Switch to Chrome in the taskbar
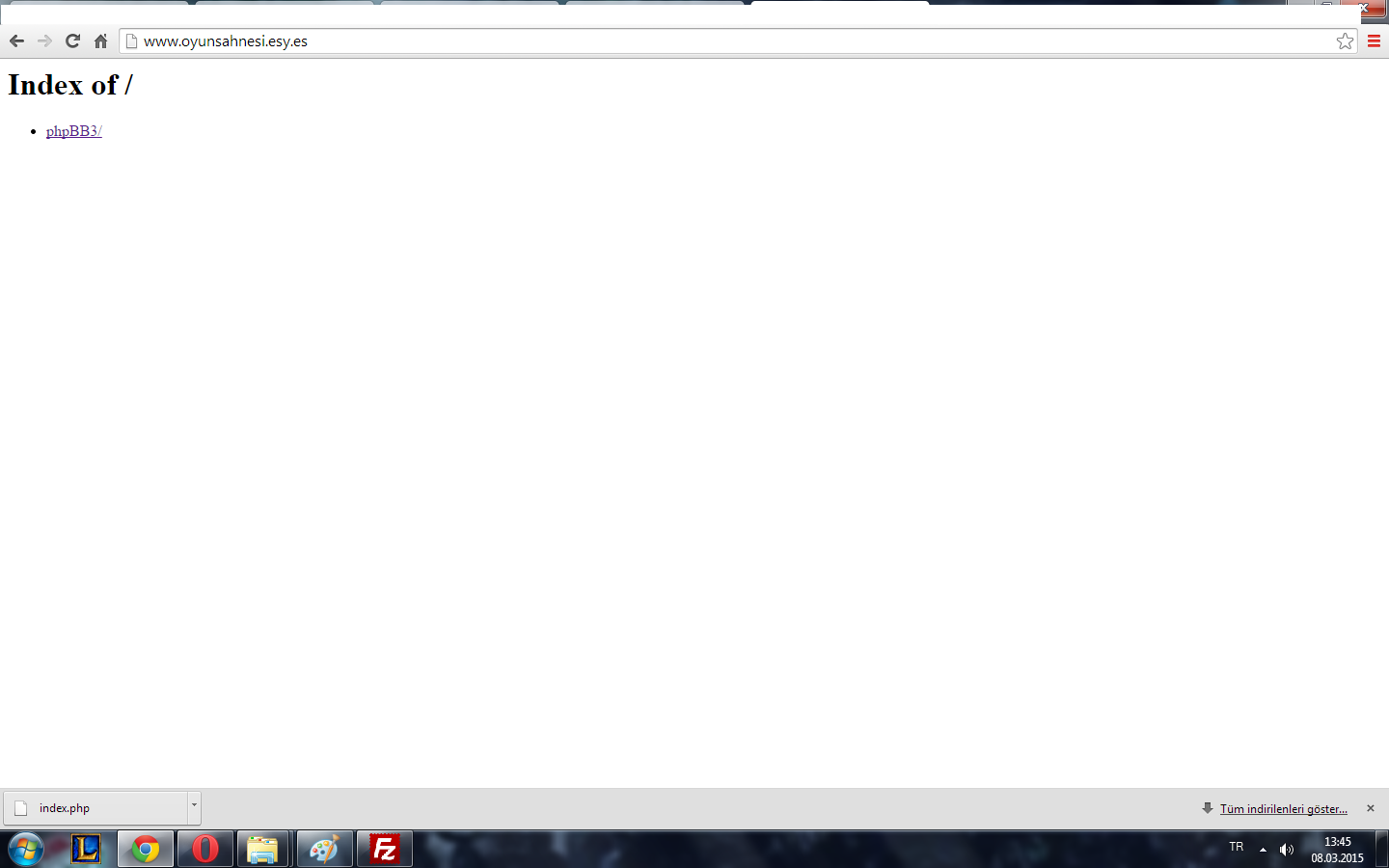The width and height of the screenshot is (1389, 868). [146, 850]
